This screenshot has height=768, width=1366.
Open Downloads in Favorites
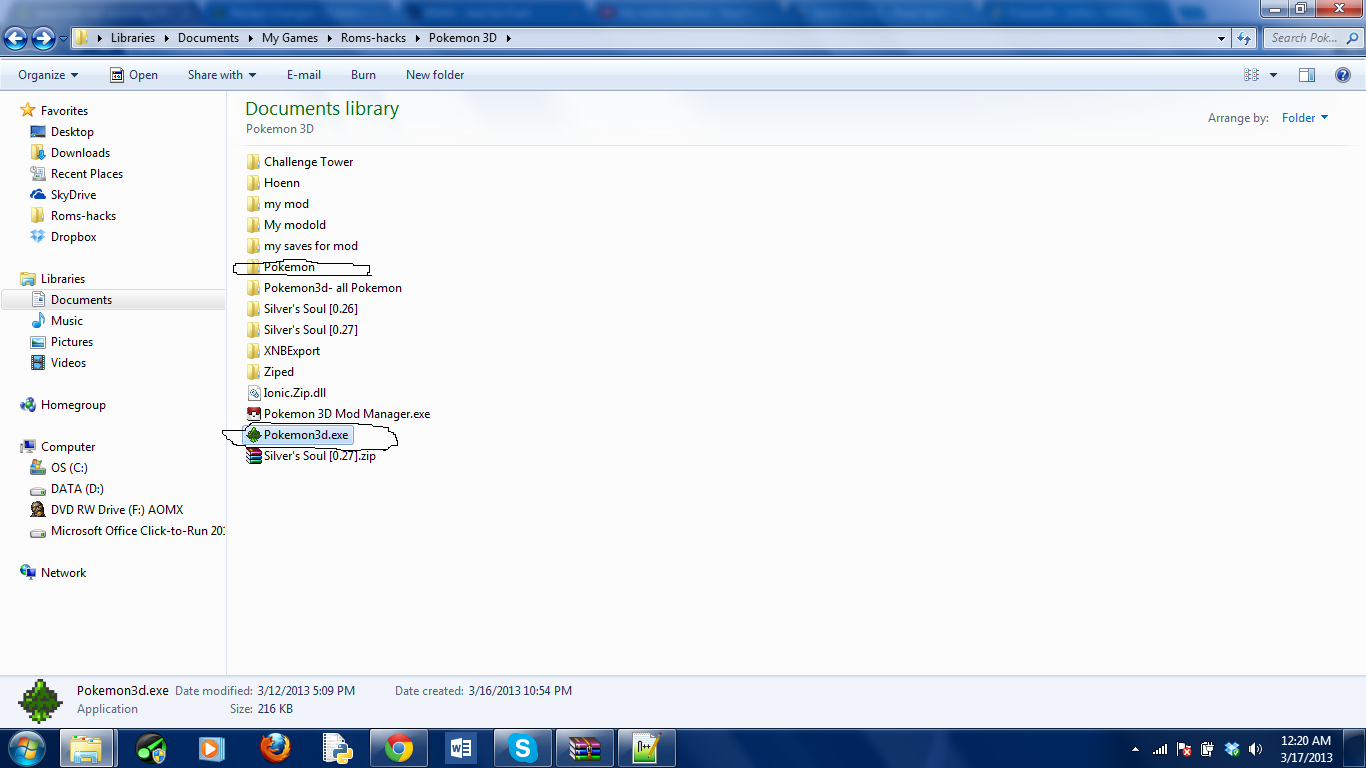(x=70, y=153)
